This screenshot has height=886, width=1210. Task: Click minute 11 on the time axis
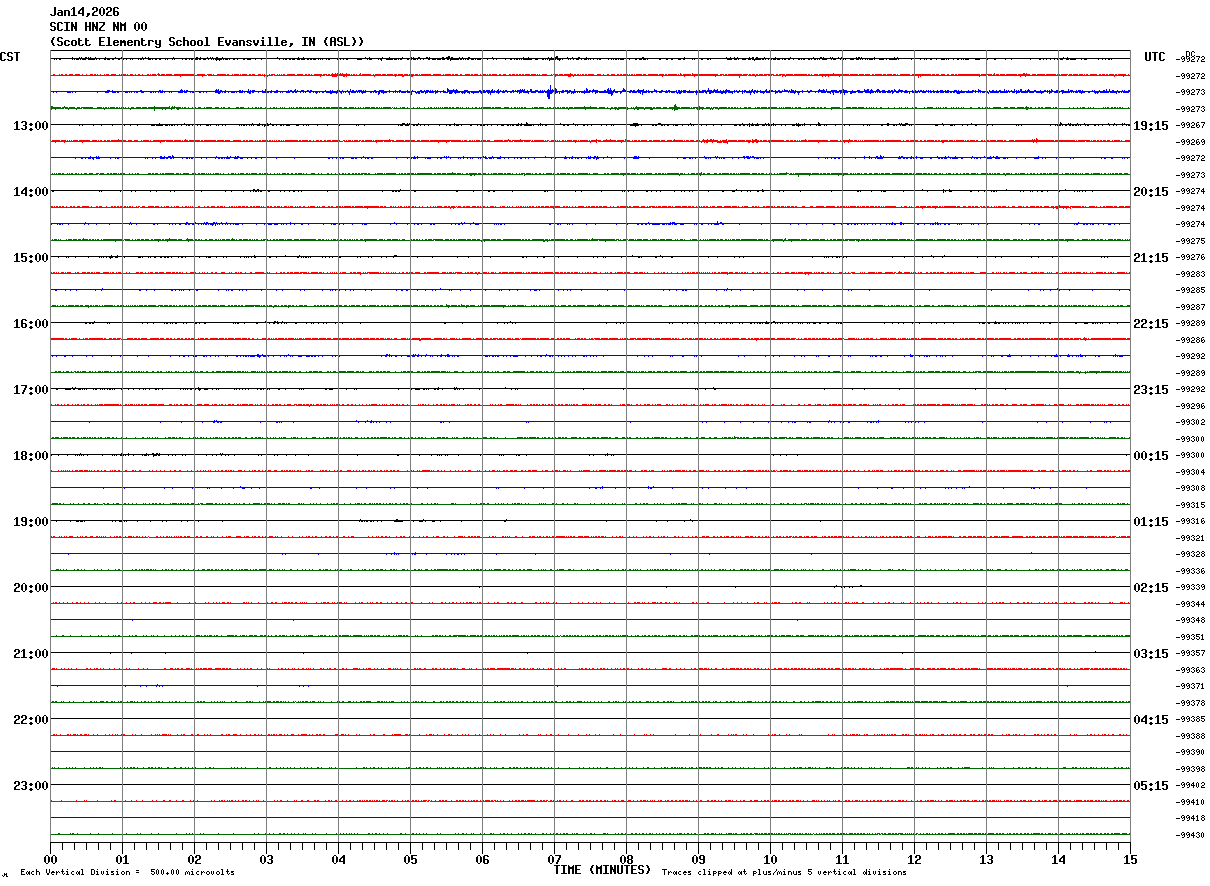pos(842,859)
